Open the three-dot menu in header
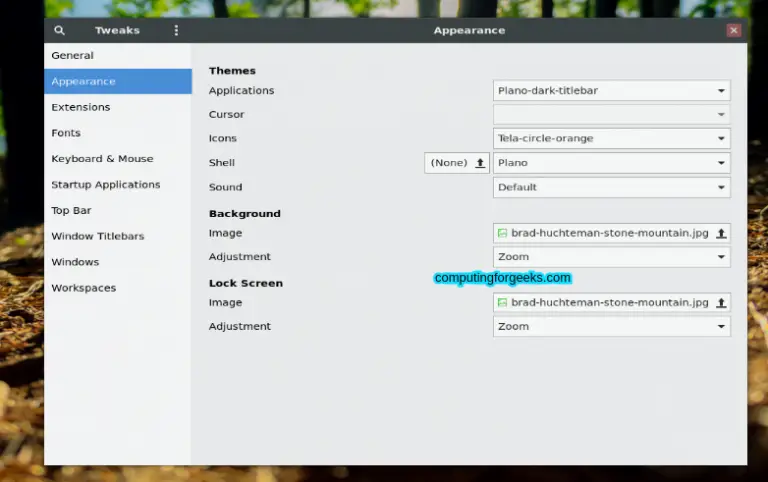 176,31
